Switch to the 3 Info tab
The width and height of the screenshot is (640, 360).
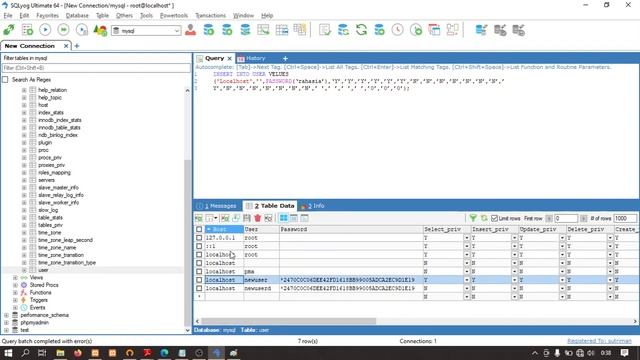[312, 206]
